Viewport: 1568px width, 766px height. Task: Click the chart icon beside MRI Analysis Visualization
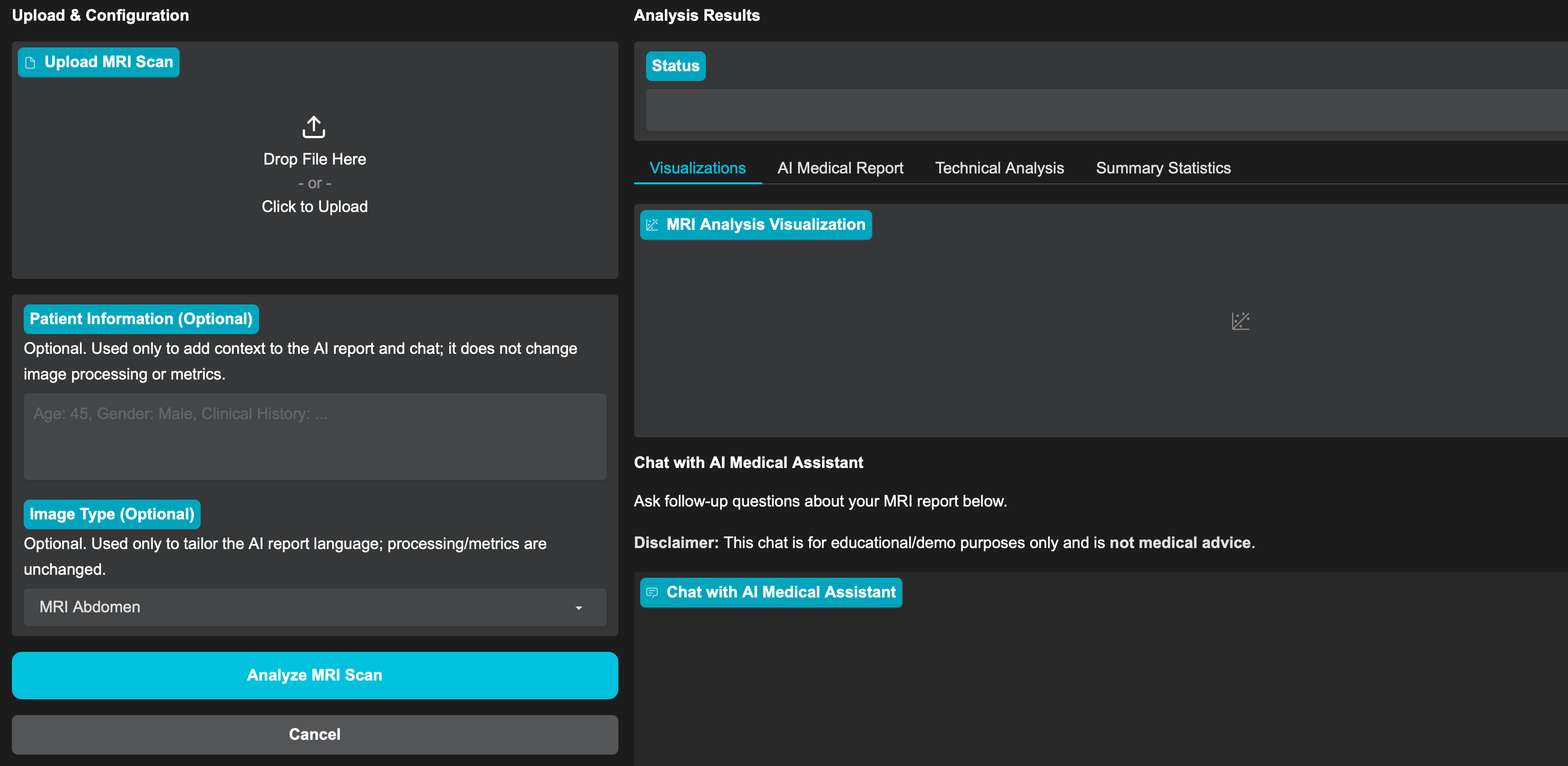[x=652, y=224]
